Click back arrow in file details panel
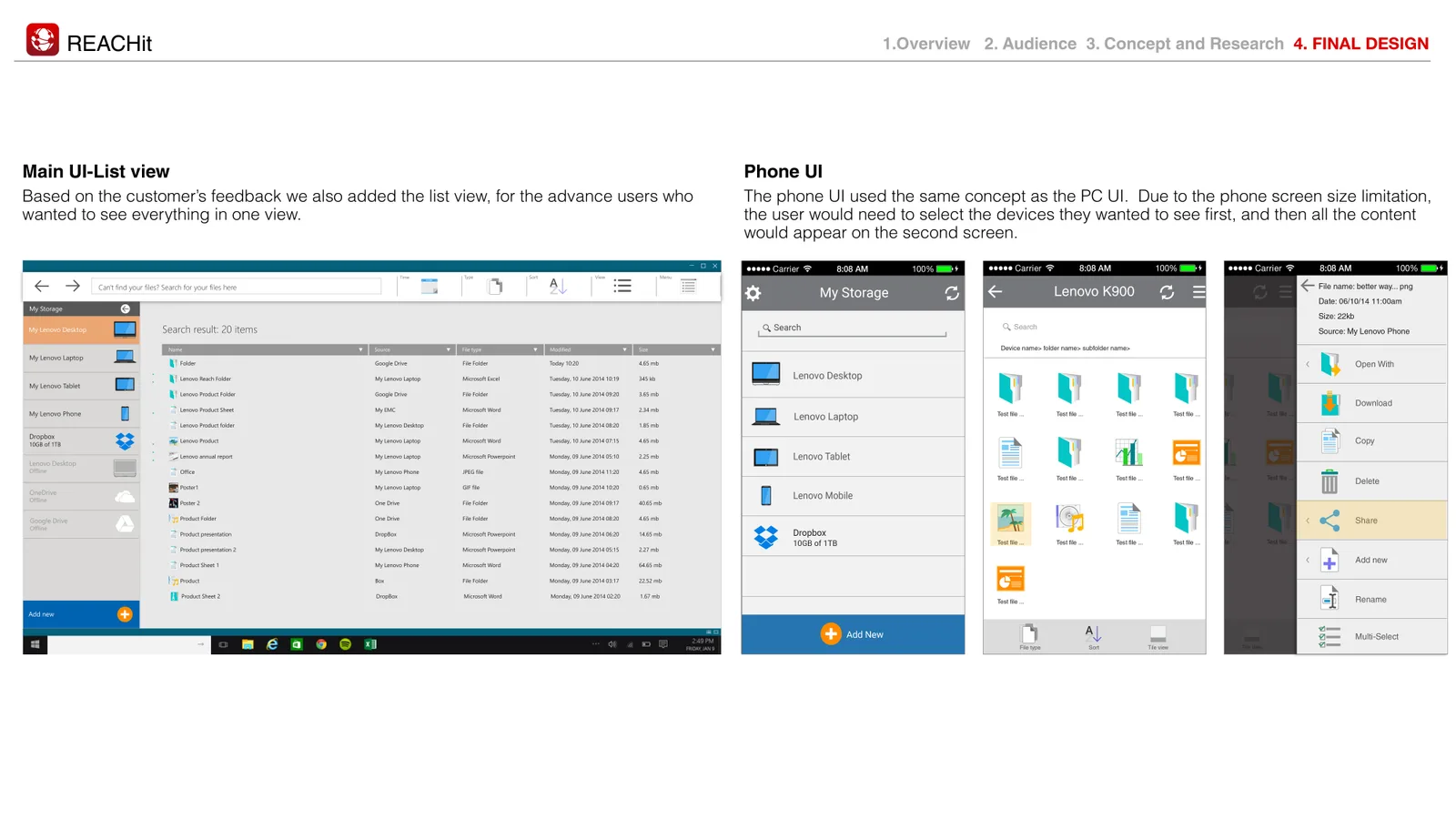Screen dimensions: 1456x819 [x=1308, y=286]
